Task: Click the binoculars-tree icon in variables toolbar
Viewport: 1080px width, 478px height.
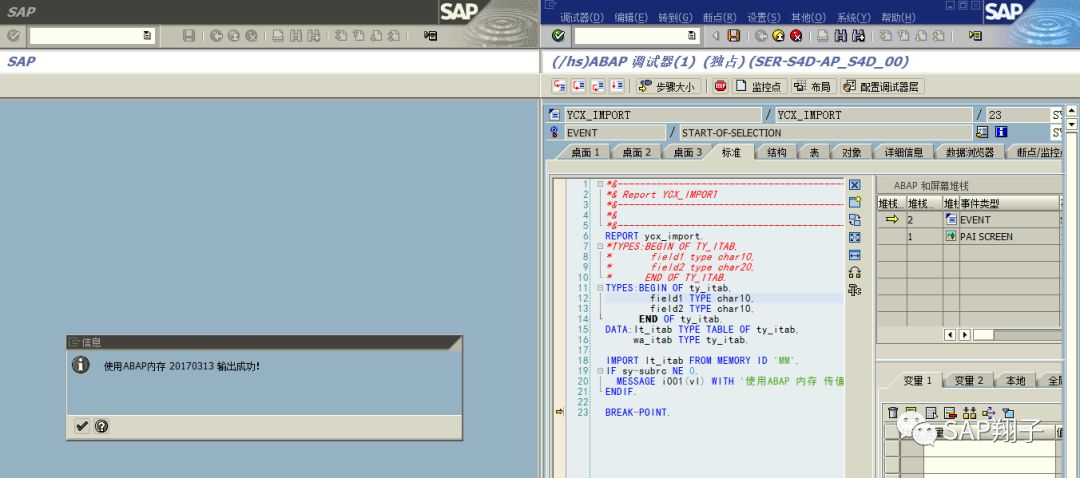Action: click(970, 413)
